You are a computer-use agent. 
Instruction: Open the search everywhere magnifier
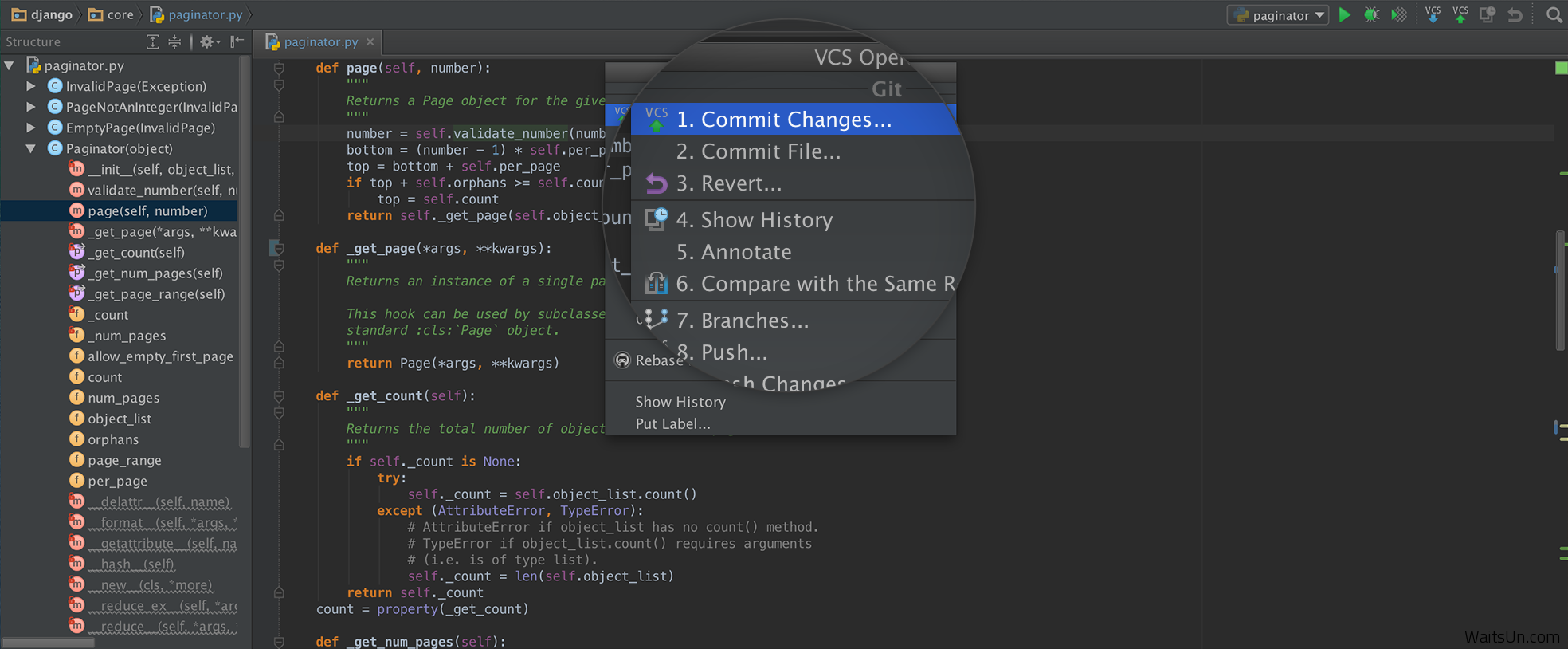pyautogui.click(x=1554, y=15)
